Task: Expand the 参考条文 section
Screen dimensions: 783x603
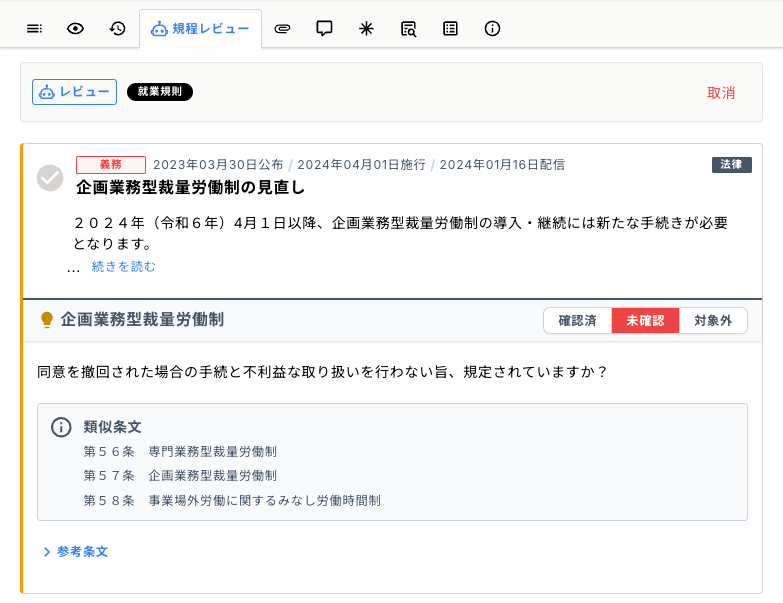Action: 75,551
